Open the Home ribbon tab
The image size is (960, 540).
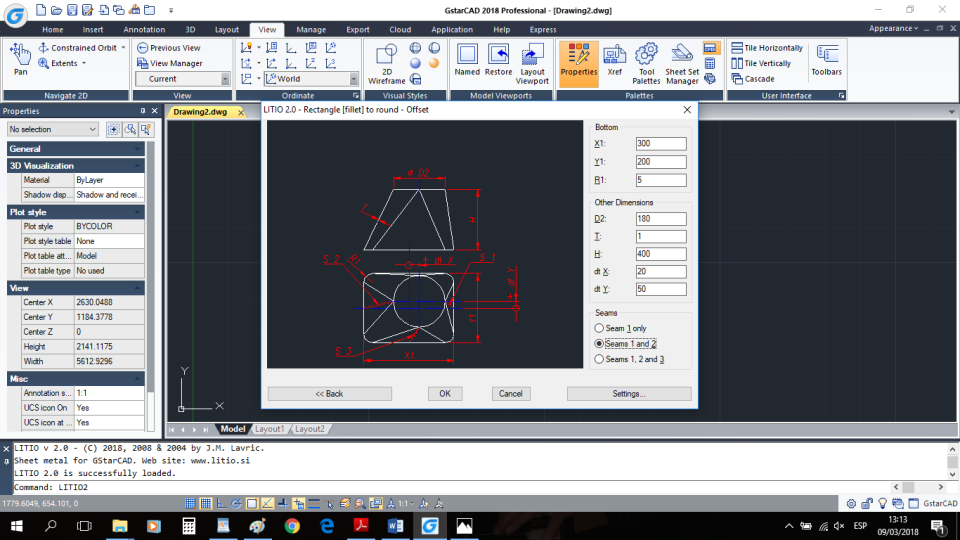pos(53,29)
